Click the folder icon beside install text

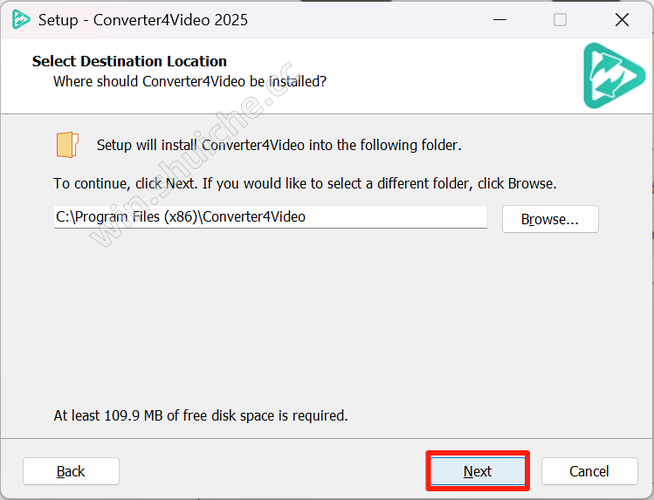(67, 145)
